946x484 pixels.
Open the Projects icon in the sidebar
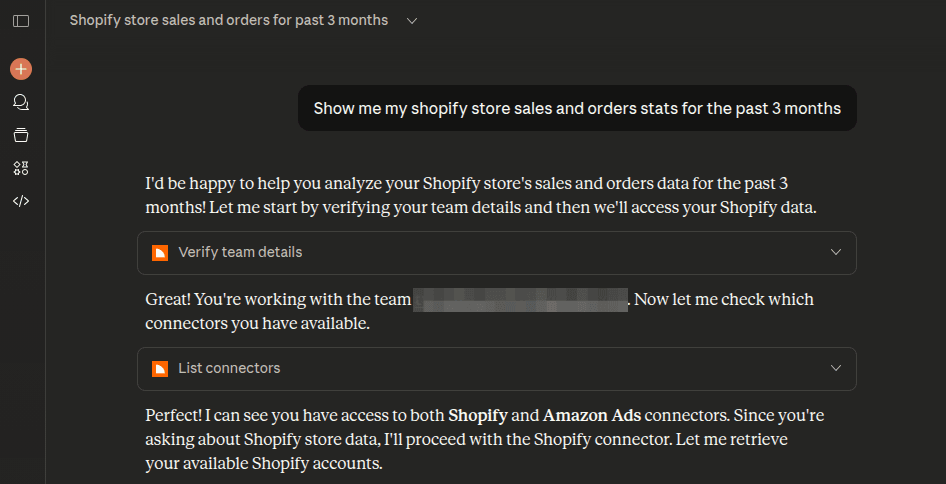click(x=21, y=135)
